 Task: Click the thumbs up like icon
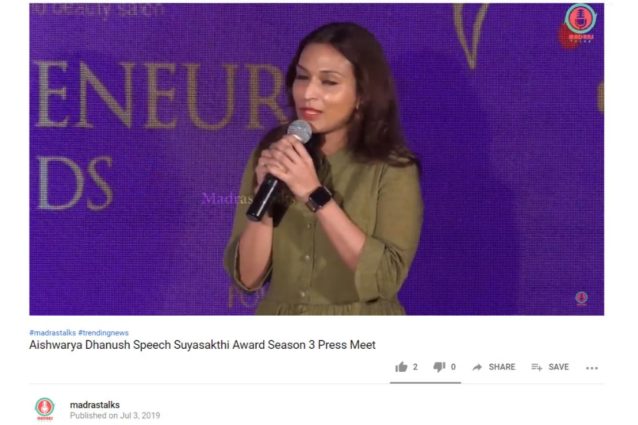pos(401,367)
